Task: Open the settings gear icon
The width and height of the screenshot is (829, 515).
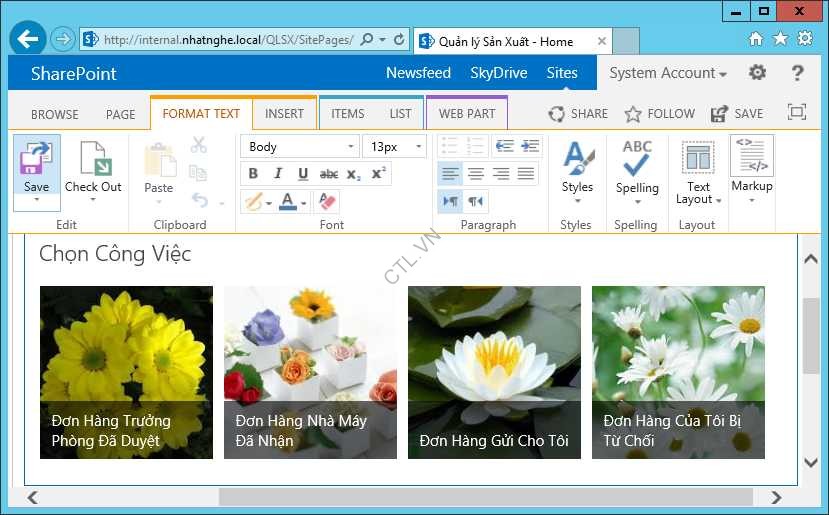Action: (757, 73)
